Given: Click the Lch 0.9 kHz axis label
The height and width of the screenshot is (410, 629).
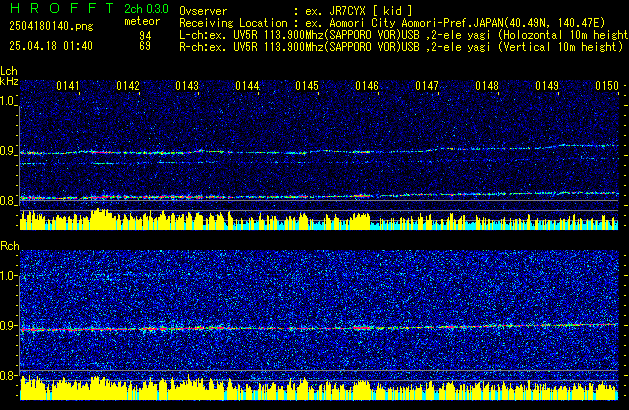Looking at the screenshot, I should pos(8,151).
